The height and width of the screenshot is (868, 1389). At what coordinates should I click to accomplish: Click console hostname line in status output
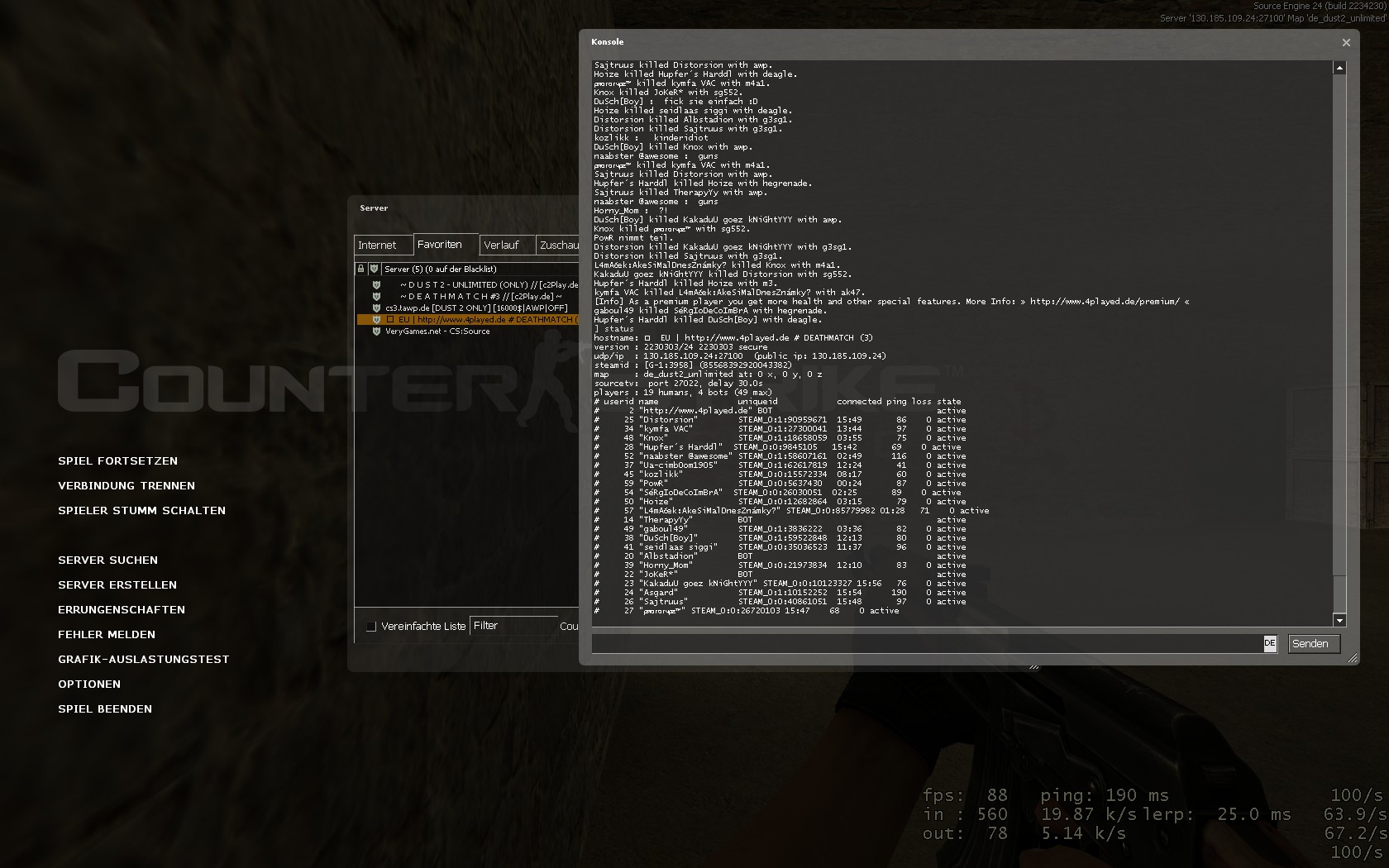pos(733,337)
